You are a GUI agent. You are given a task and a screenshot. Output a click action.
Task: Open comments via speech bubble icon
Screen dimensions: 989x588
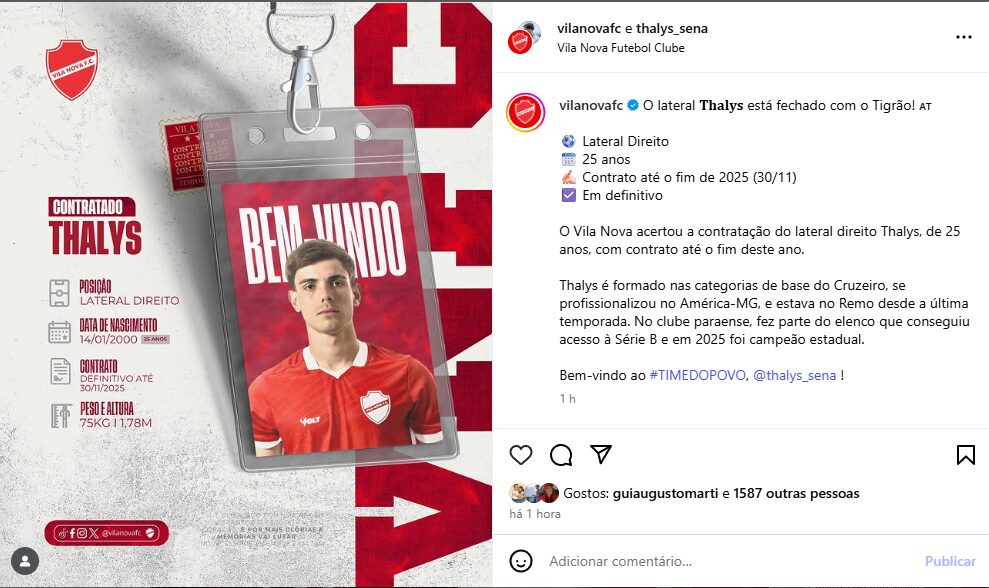561,455
